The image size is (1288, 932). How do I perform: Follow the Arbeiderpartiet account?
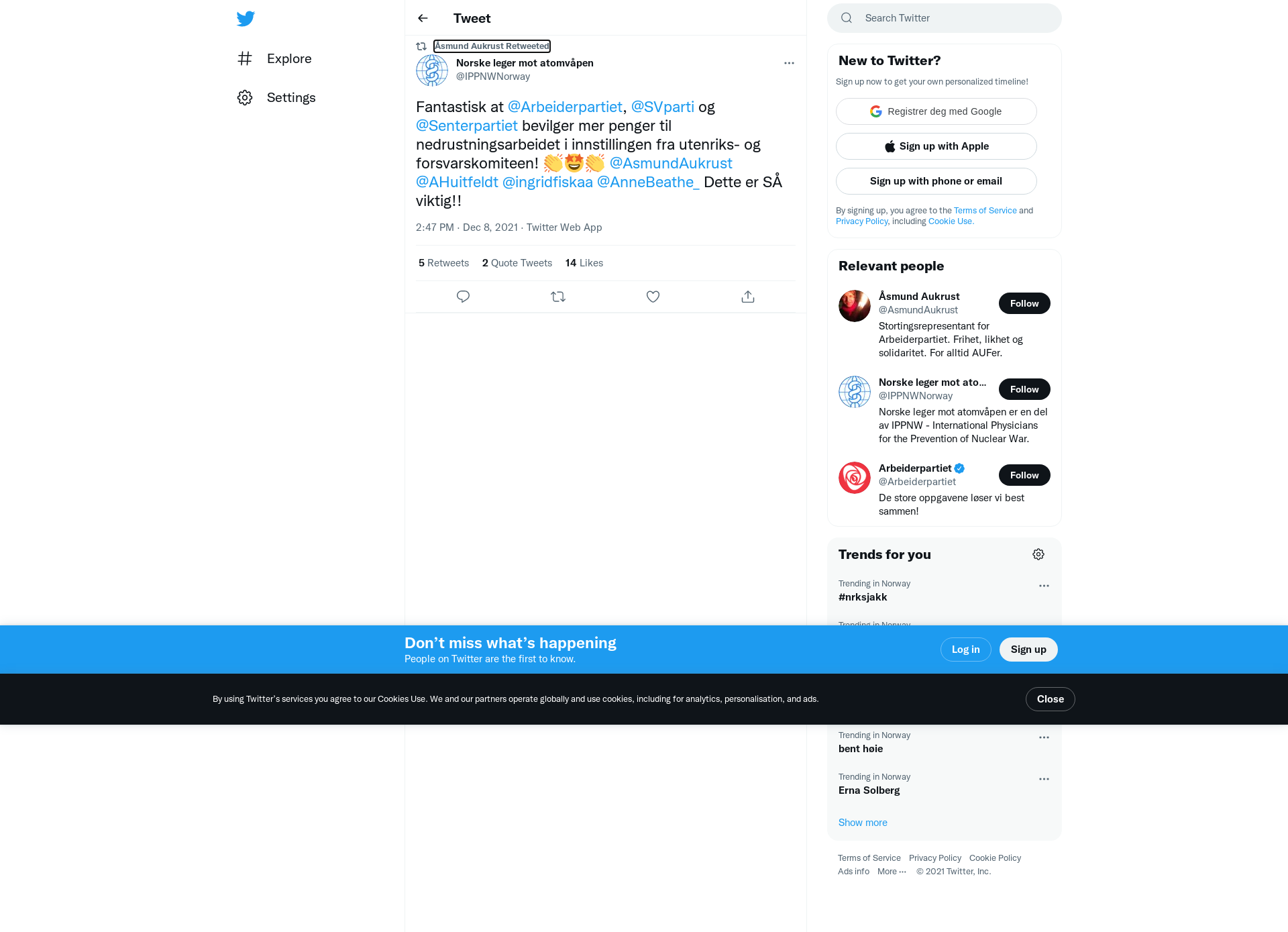[x=1024, y=475]
